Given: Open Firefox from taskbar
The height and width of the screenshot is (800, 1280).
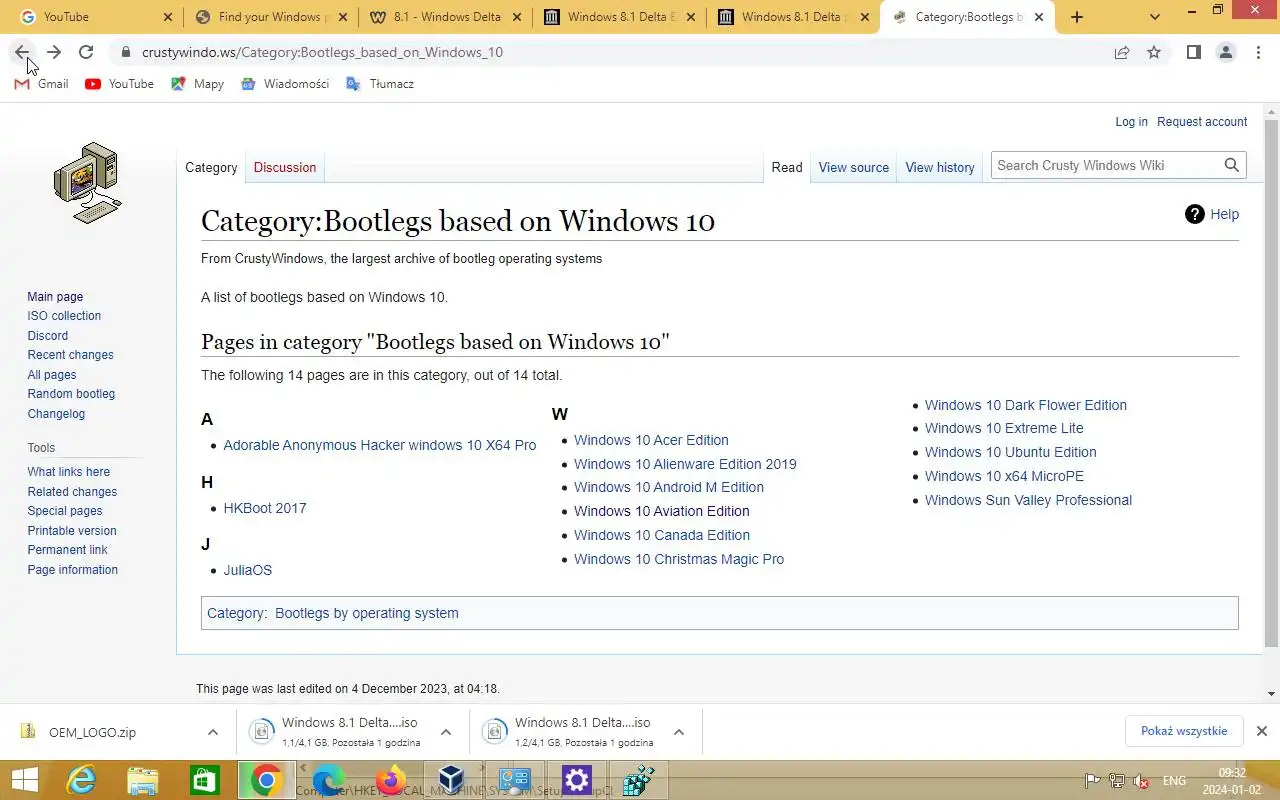Looking at the screenshot, I should pos(391,781).
